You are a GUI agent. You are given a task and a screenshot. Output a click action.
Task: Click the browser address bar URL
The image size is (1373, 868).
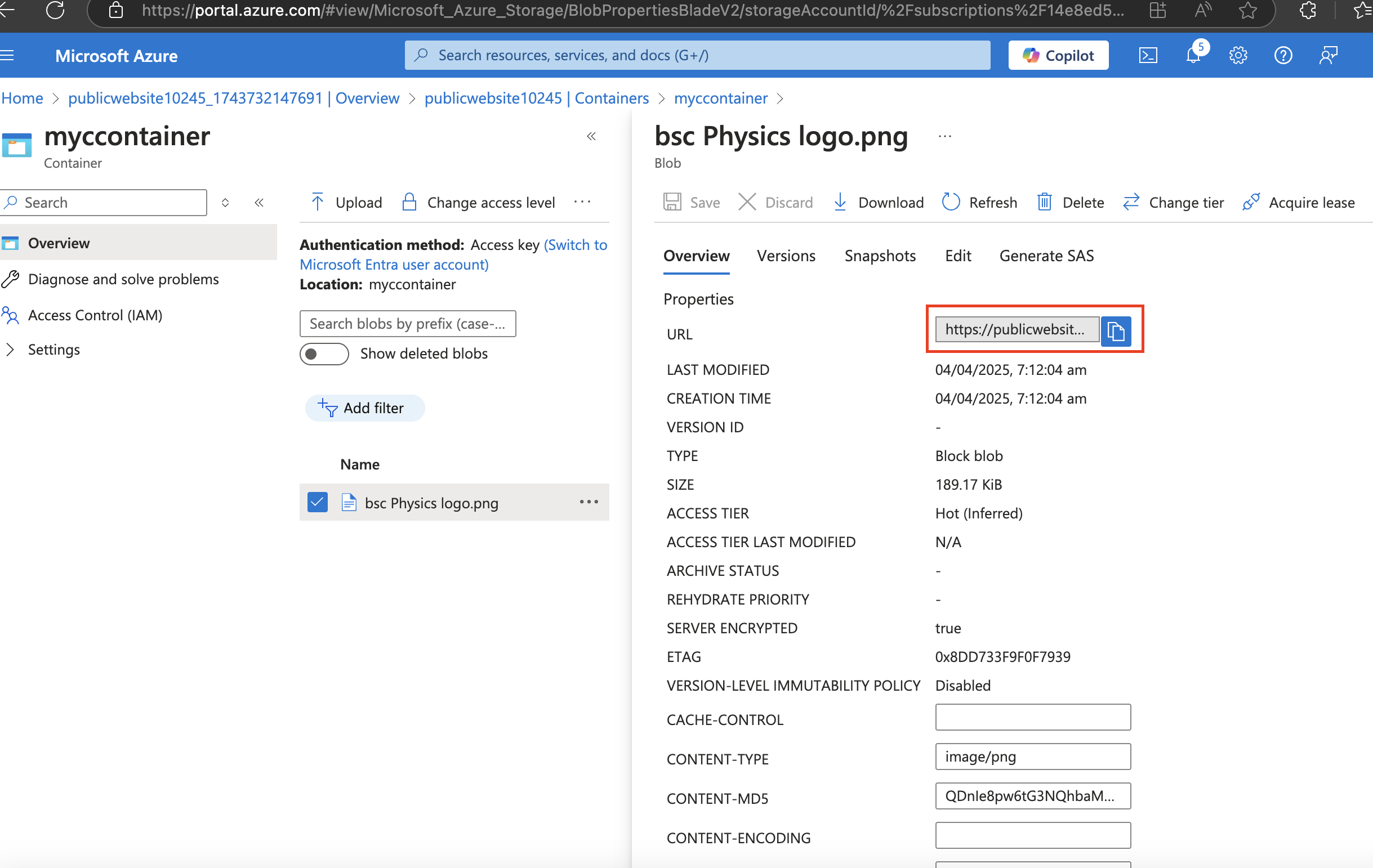pos(632,10)
